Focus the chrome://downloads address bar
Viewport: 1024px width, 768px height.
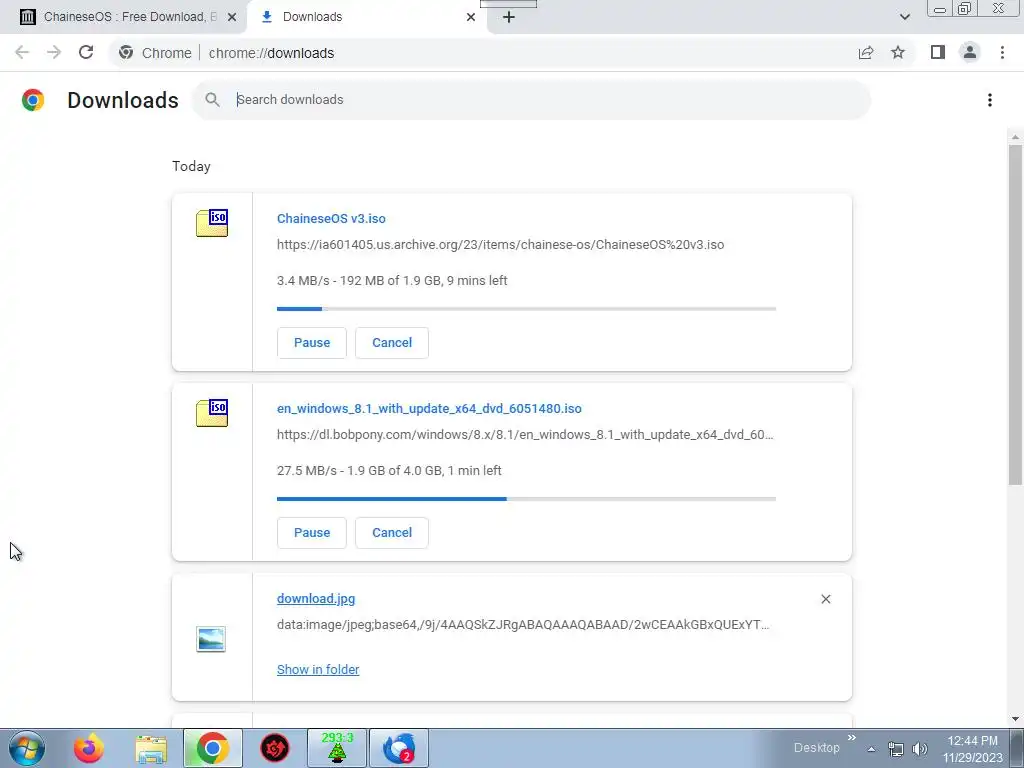click(x=271, y=53)
